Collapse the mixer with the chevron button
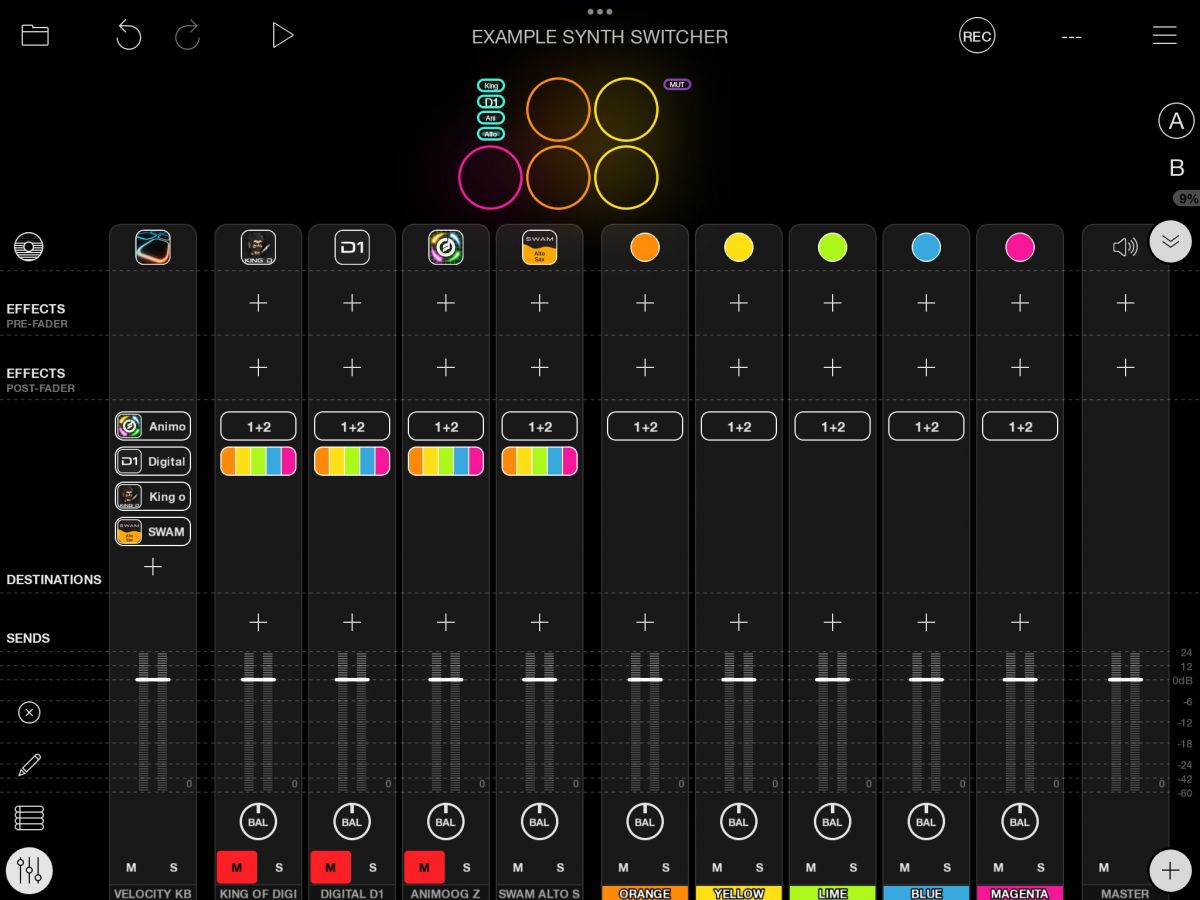This screenshot has height=900, width=1200. (x=1170, y=241)
